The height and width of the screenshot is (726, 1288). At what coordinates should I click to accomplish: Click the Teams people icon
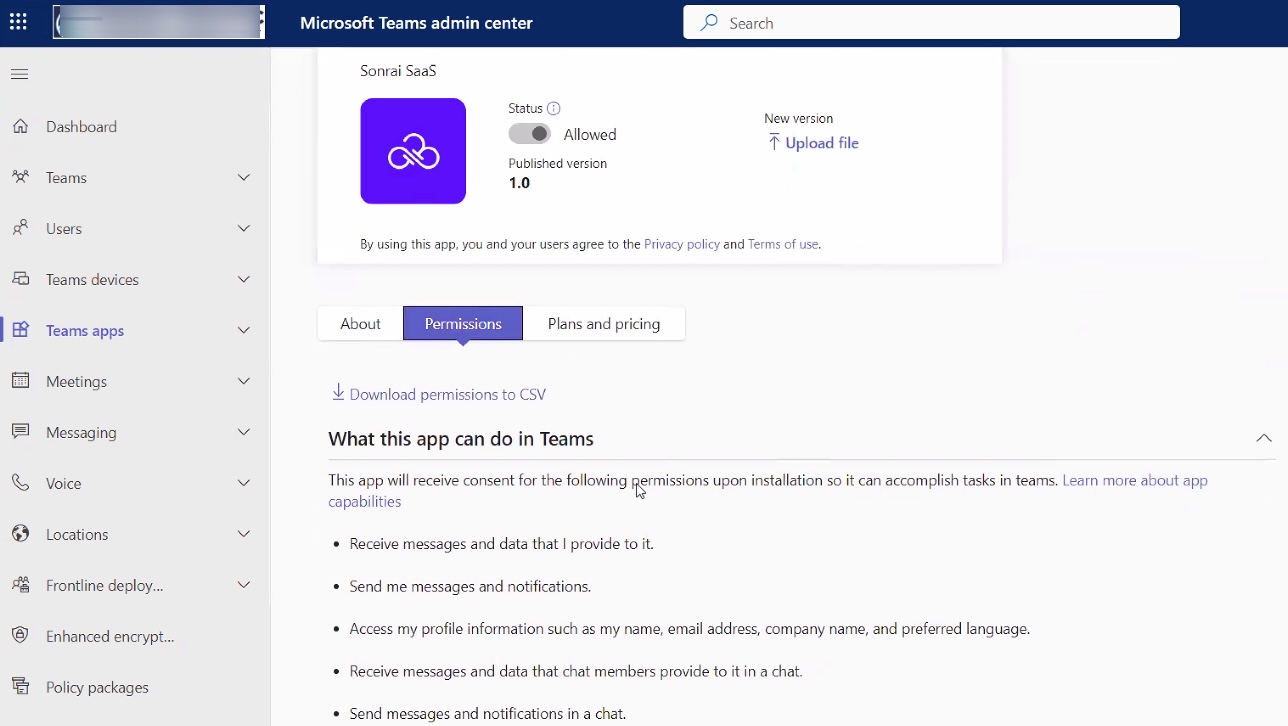(x=20, y=177)
